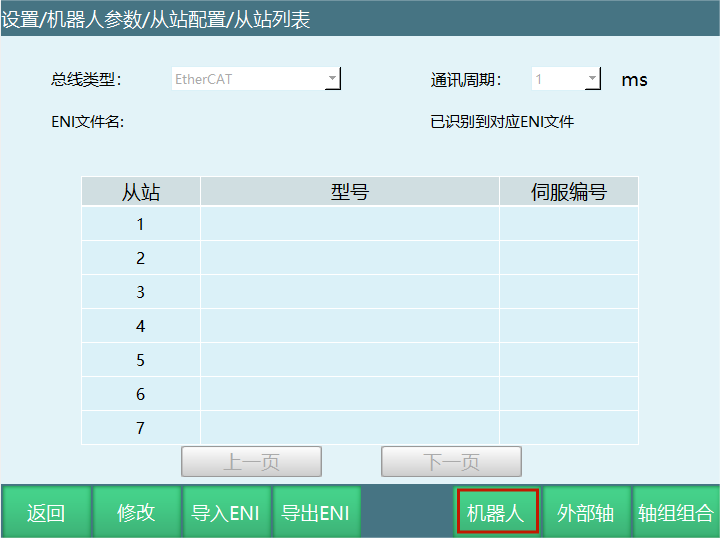Click the 导入ENI button
The image size is (720, 538).
coord(226,513)
